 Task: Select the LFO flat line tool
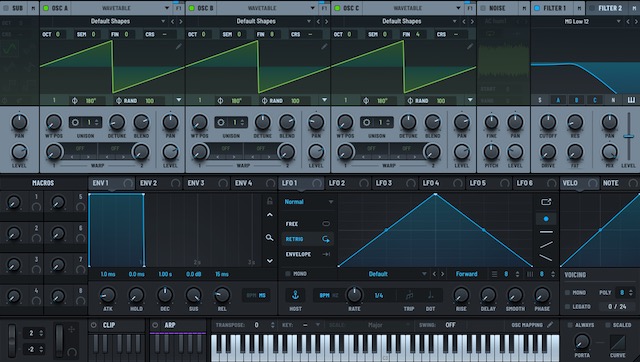(546, 232)
